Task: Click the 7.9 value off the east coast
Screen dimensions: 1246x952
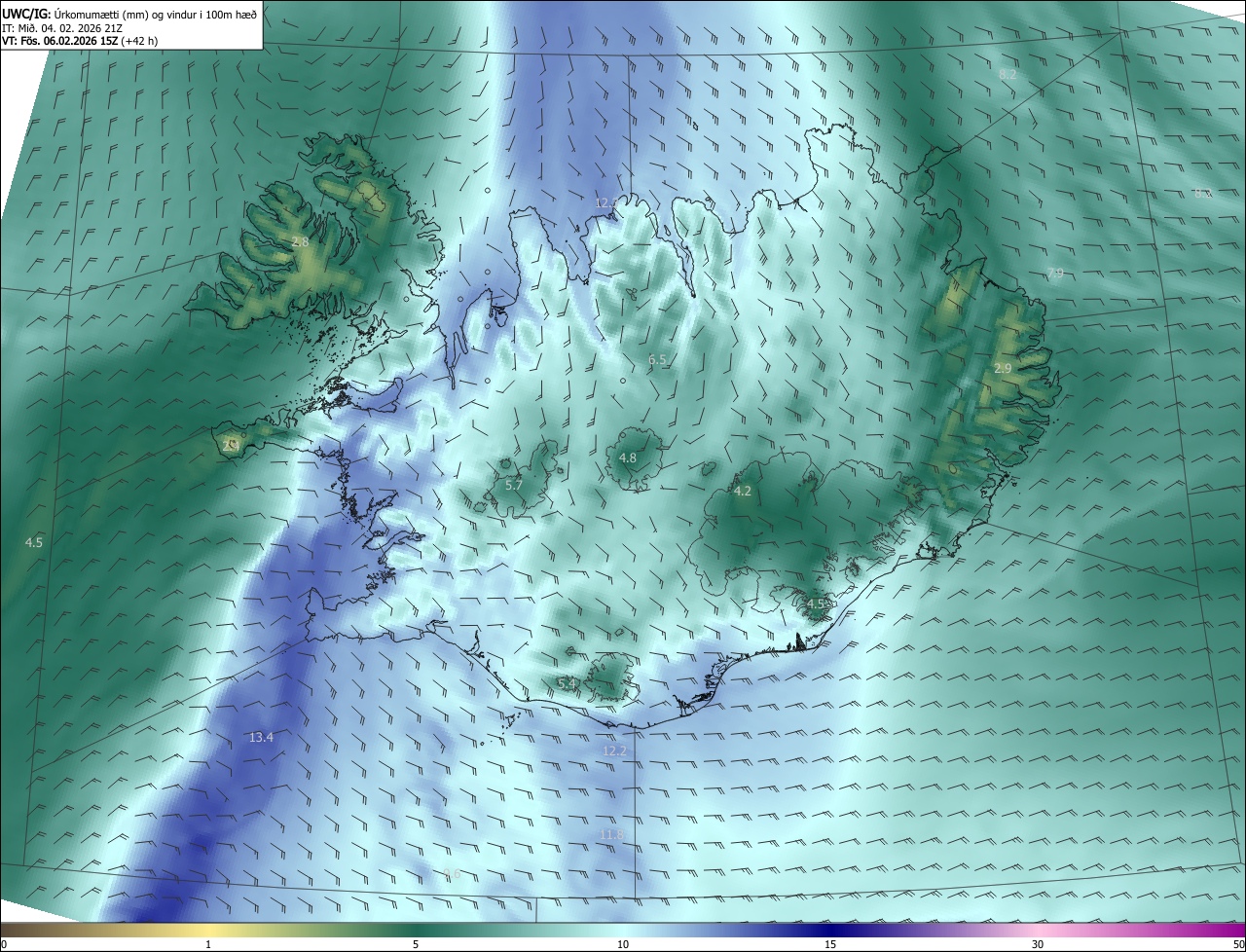Action: [x=1055, y=274]
